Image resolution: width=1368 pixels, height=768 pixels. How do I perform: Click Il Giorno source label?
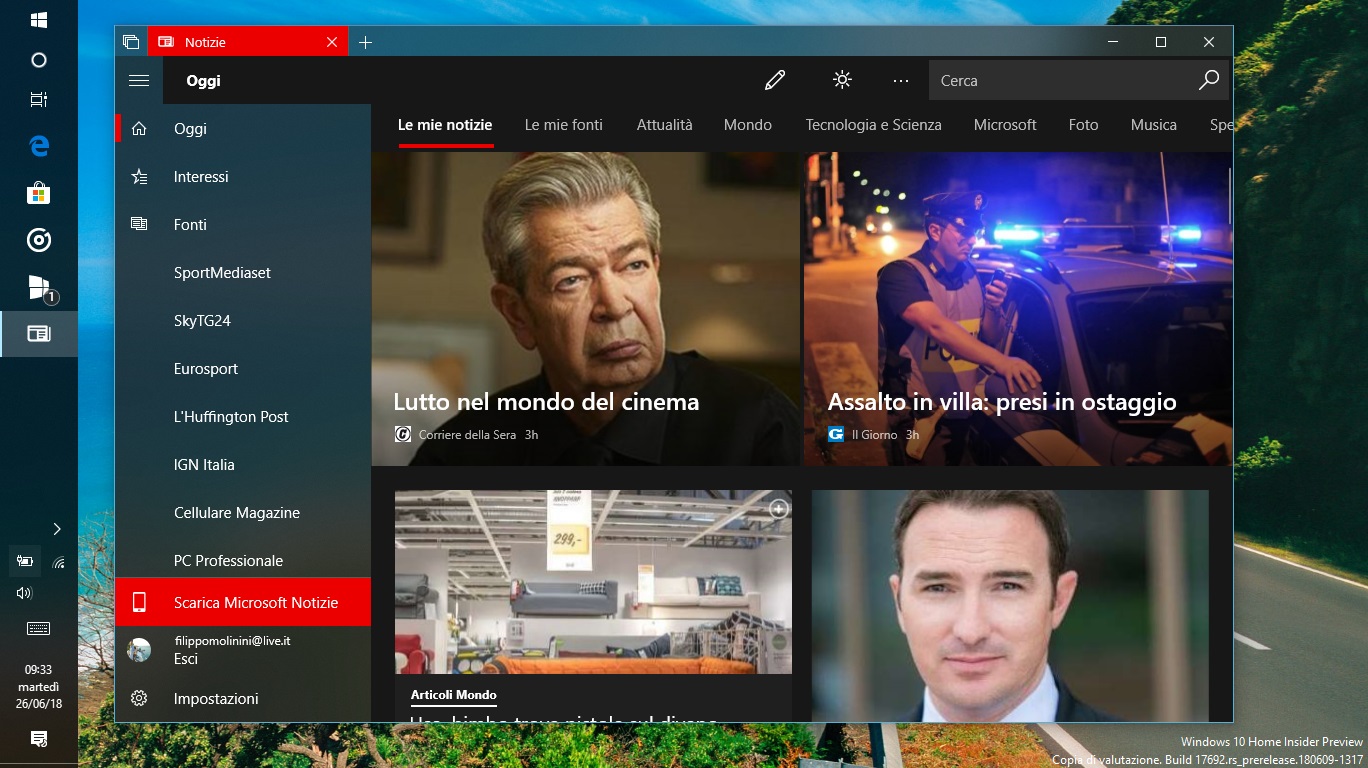point(874,435)
